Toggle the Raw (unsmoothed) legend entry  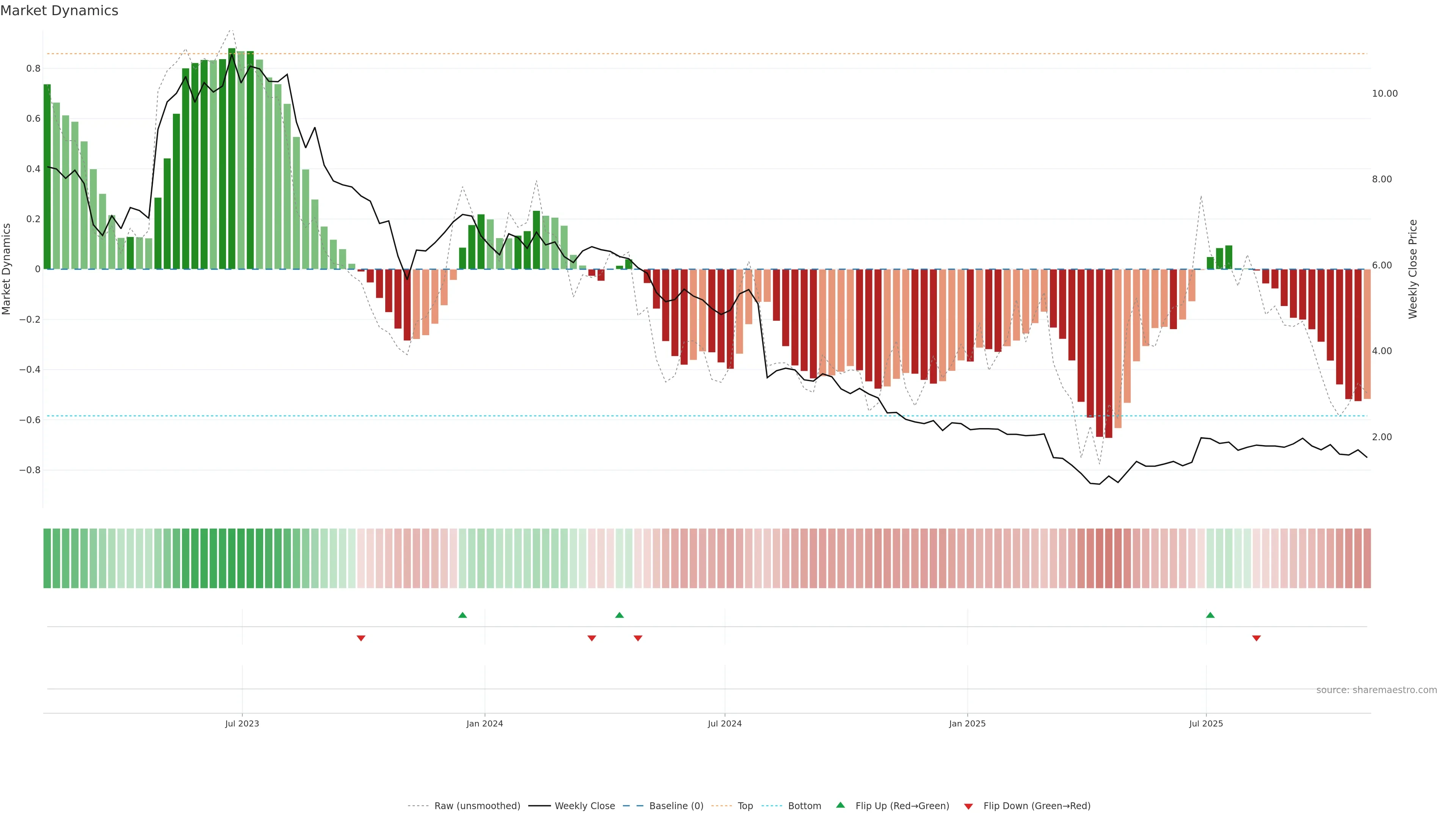(477, 806)
